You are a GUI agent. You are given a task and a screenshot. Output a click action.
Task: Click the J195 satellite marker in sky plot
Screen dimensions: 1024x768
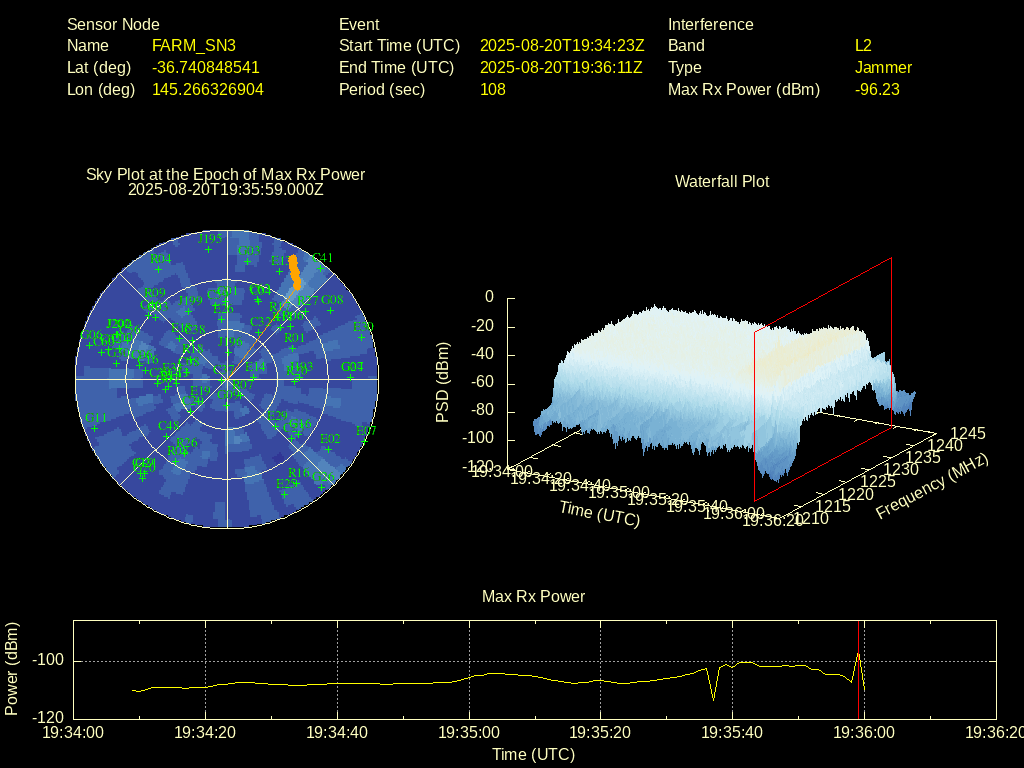pos(210,248)
